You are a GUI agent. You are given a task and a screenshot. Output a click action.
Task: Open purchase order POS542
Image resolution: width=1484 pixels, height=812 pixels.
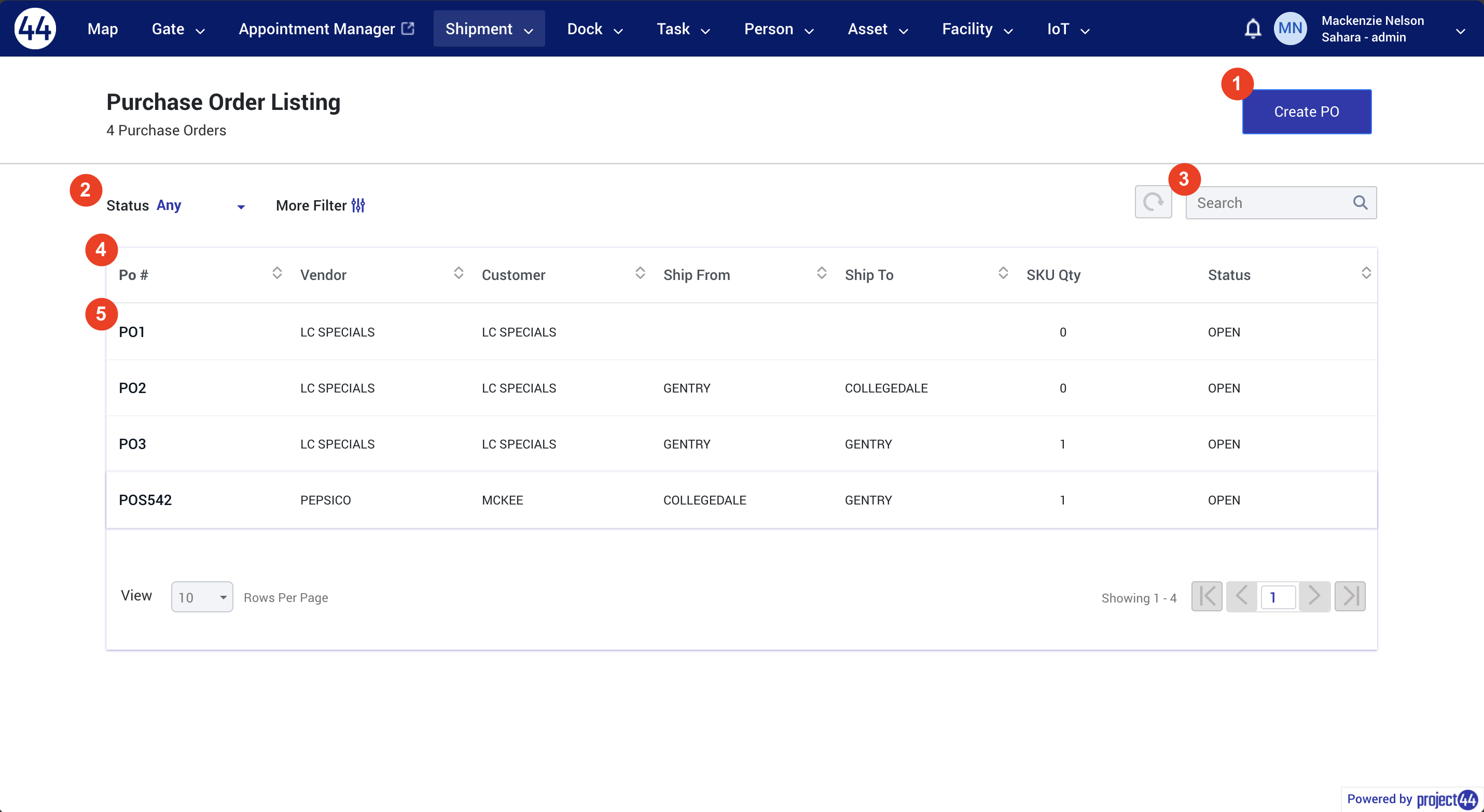pos(146,500)
